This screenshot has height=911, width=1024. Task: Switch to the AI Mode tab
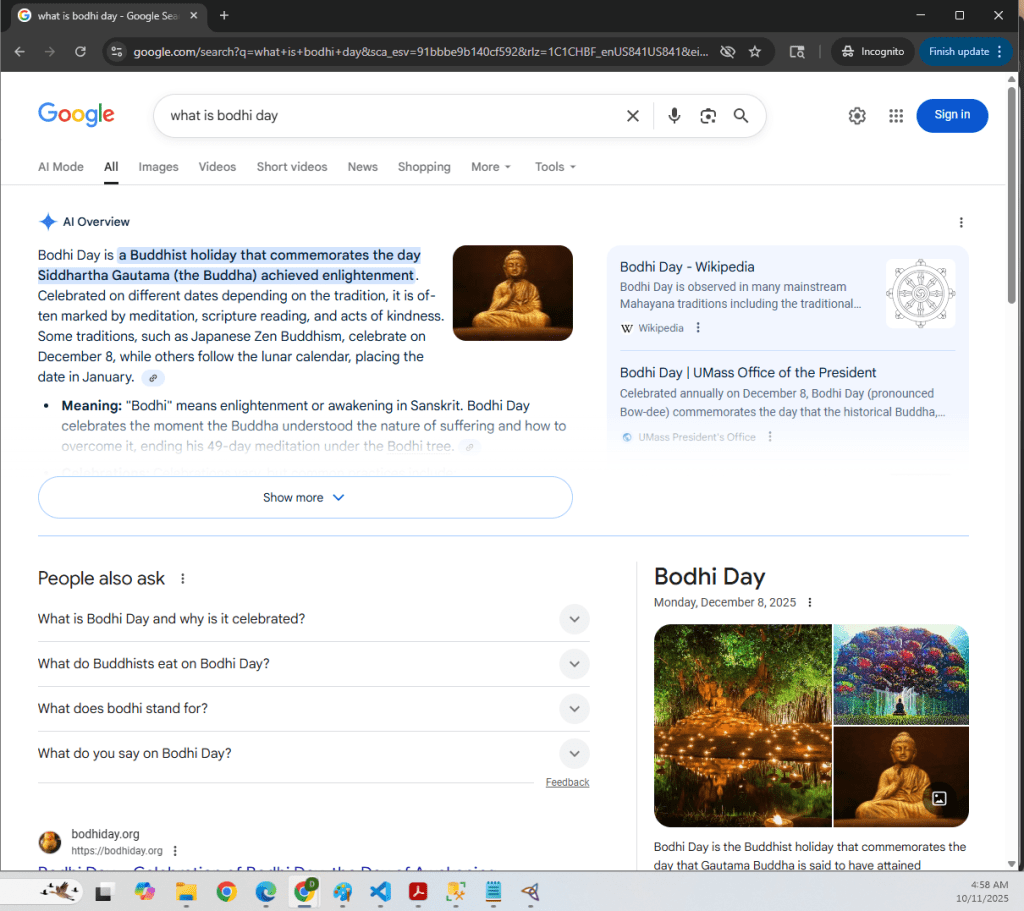[61, 167]
